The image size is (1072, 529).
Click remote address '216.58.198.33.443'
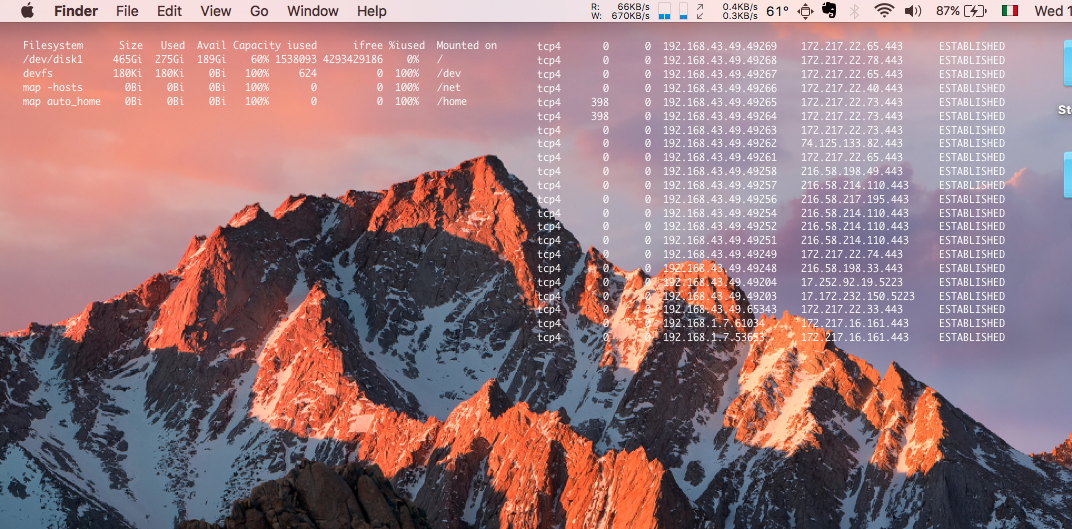pos(852,268)
